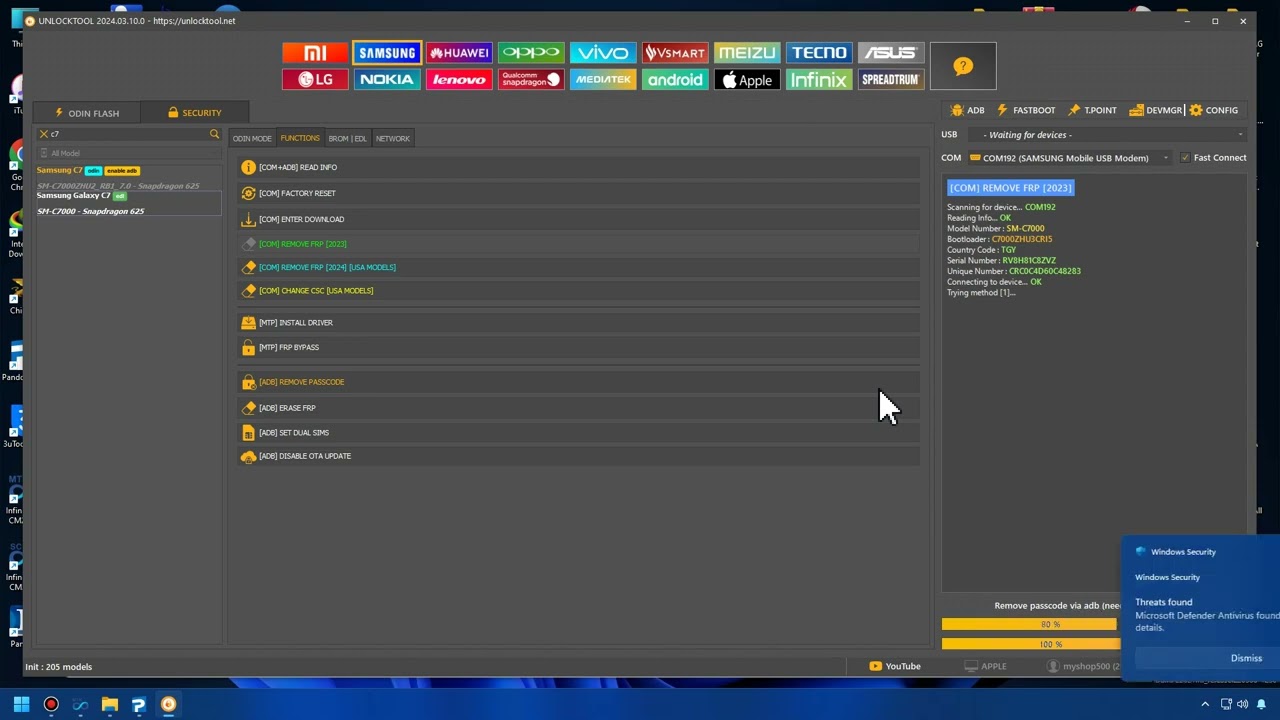Open the Windows Start menu
This screenshot has height=720, width=1280.
coord(21,704)
